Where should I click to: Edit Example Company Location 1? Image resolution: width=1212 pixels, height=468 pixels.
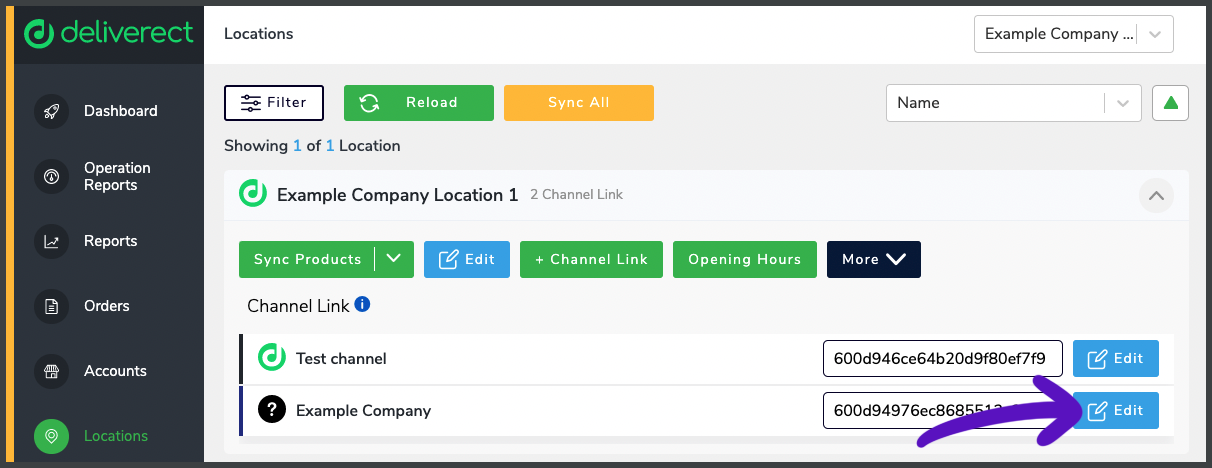pos(467,259)
